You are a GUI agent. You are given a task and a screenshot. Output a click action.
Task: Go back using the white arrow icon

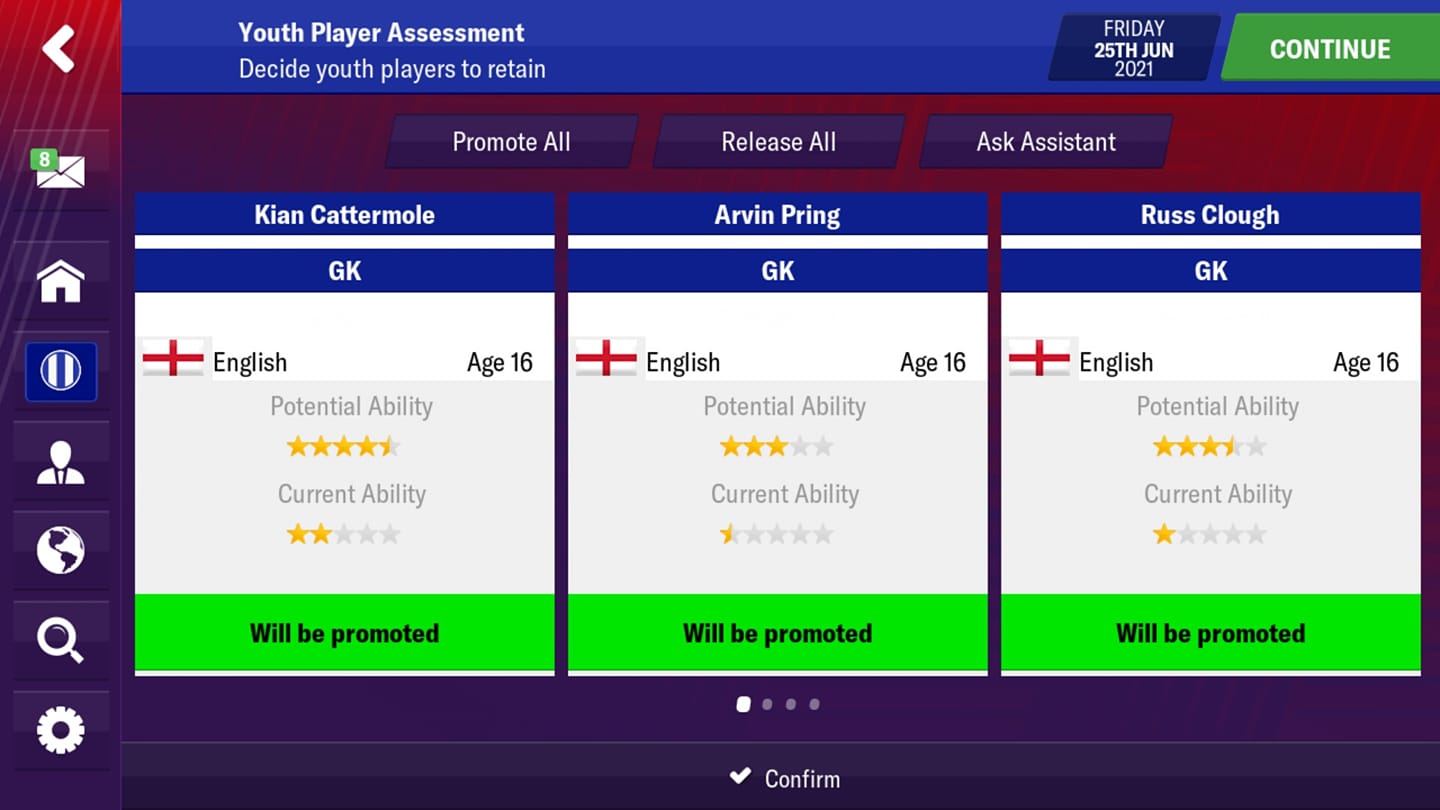[59, 49]
